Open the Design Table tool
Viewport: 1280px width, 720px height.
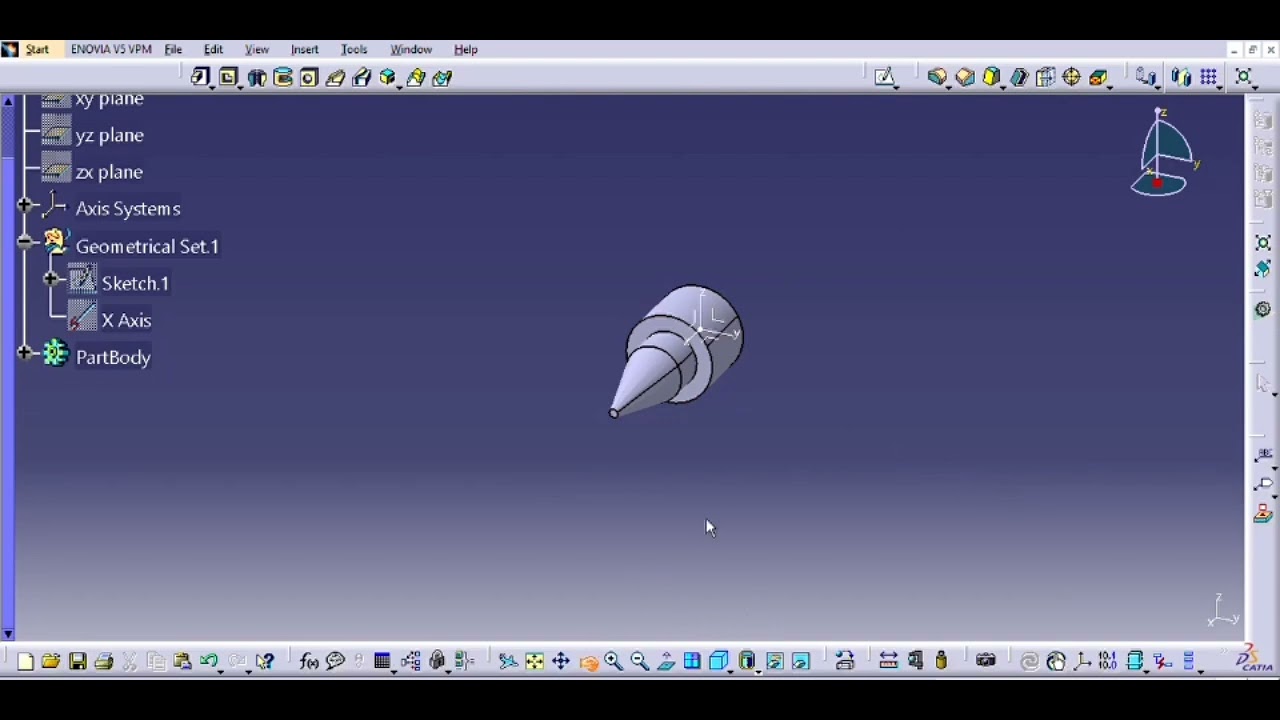(x=381, y=661)
